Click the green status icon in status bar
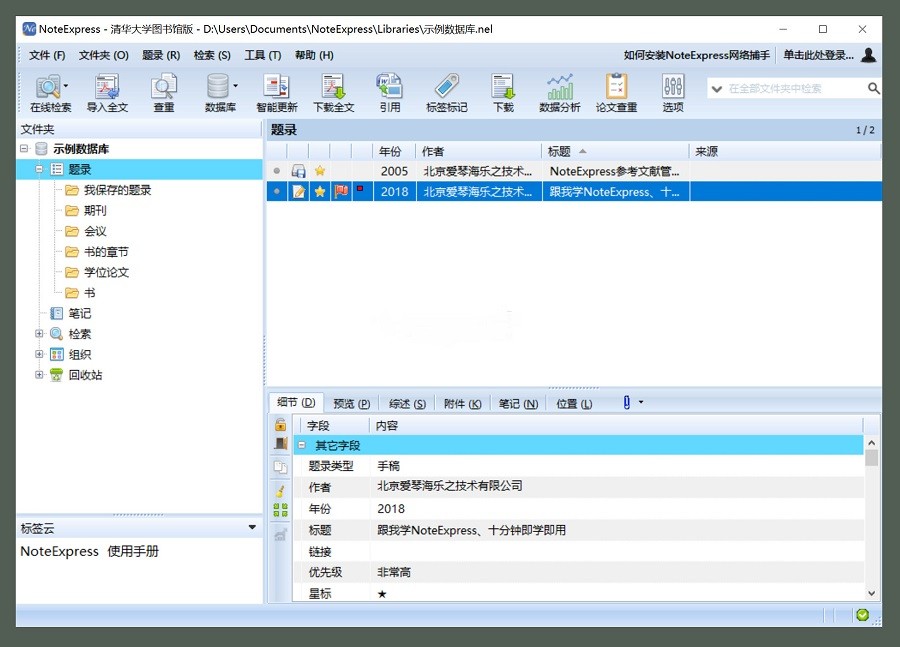 (x=862, y=615)
